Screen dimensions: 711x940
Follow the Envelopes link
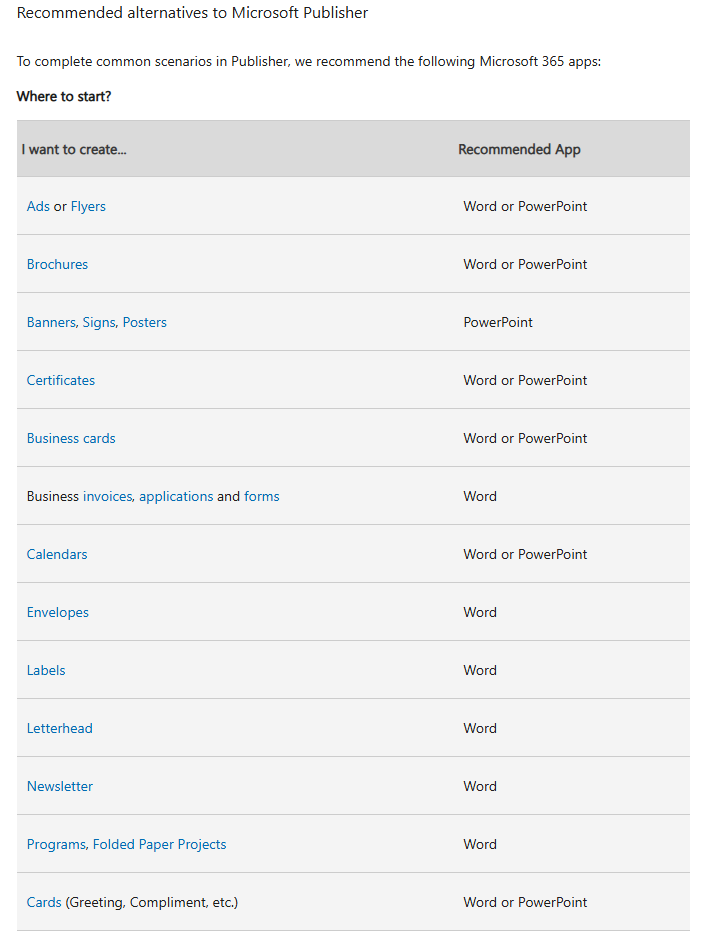click(x=58, y=612)
